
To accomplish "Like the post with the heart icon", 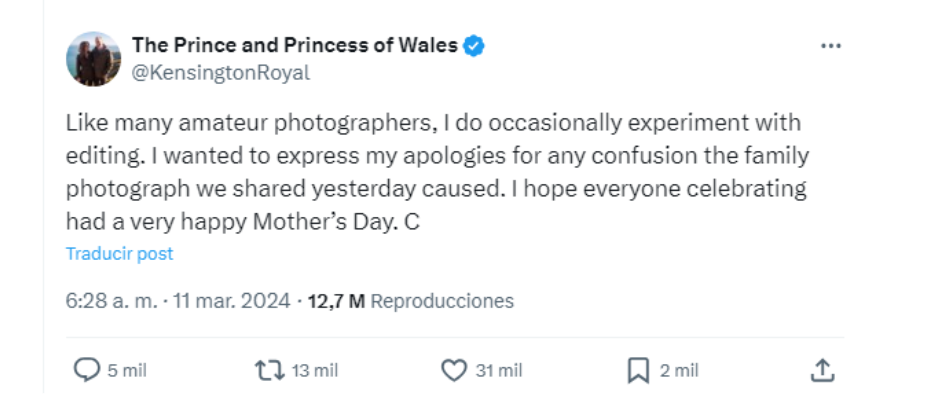I will [455, 370].
